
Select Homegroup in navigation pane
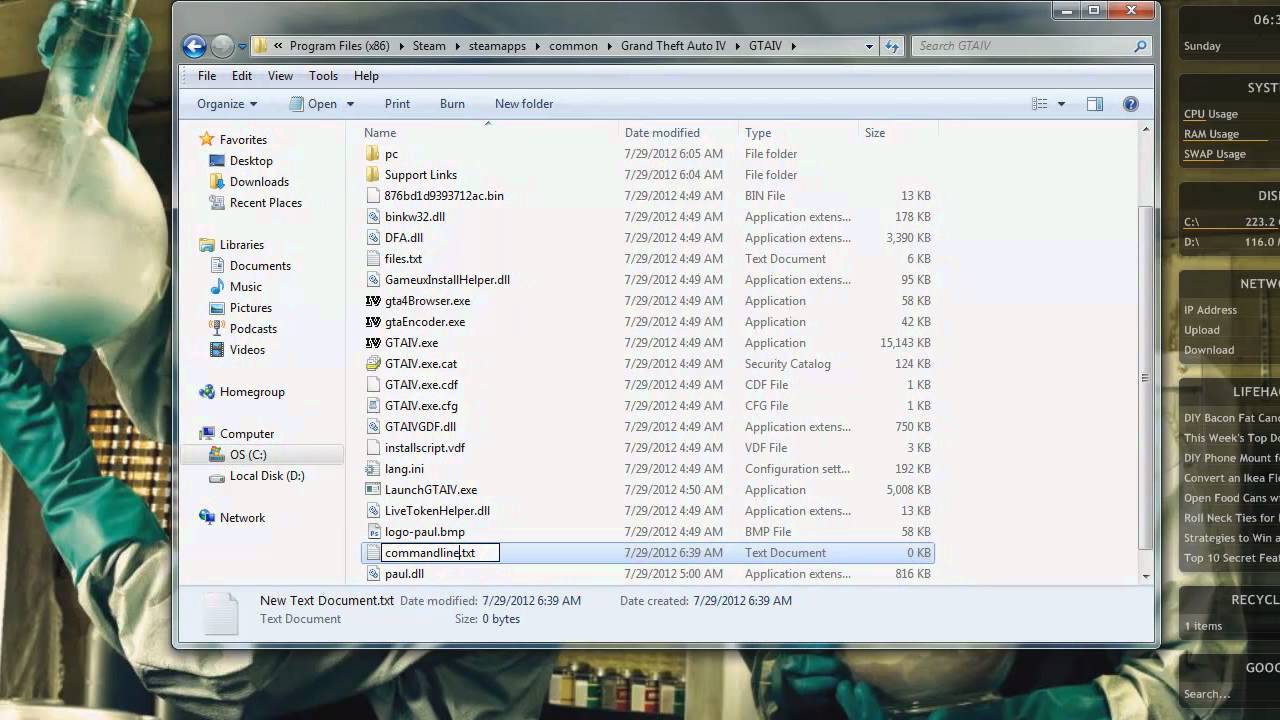point(252,392)
